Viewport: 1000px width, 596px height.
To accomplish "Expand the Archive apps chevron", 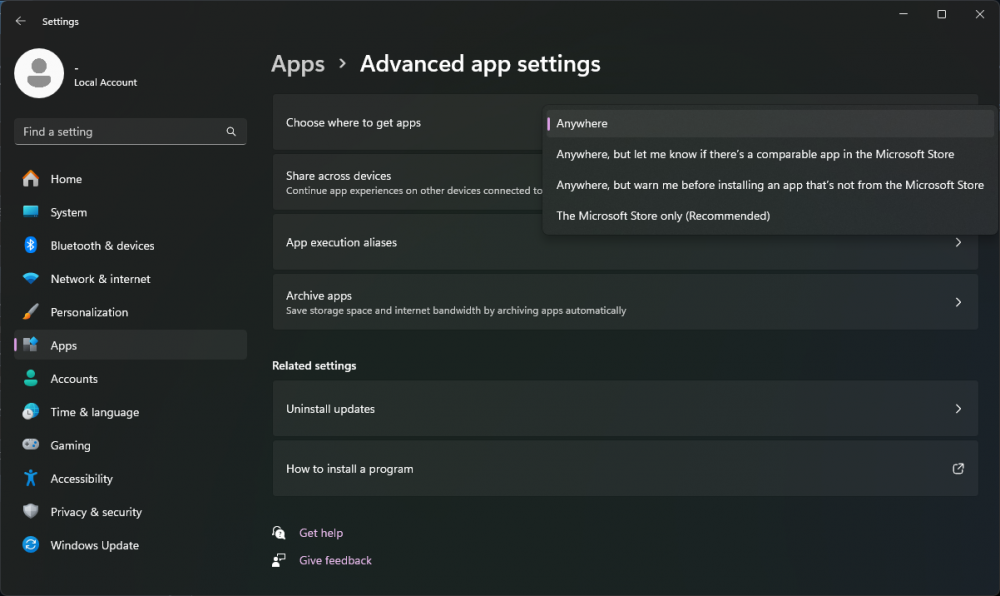I will (958, 302).
